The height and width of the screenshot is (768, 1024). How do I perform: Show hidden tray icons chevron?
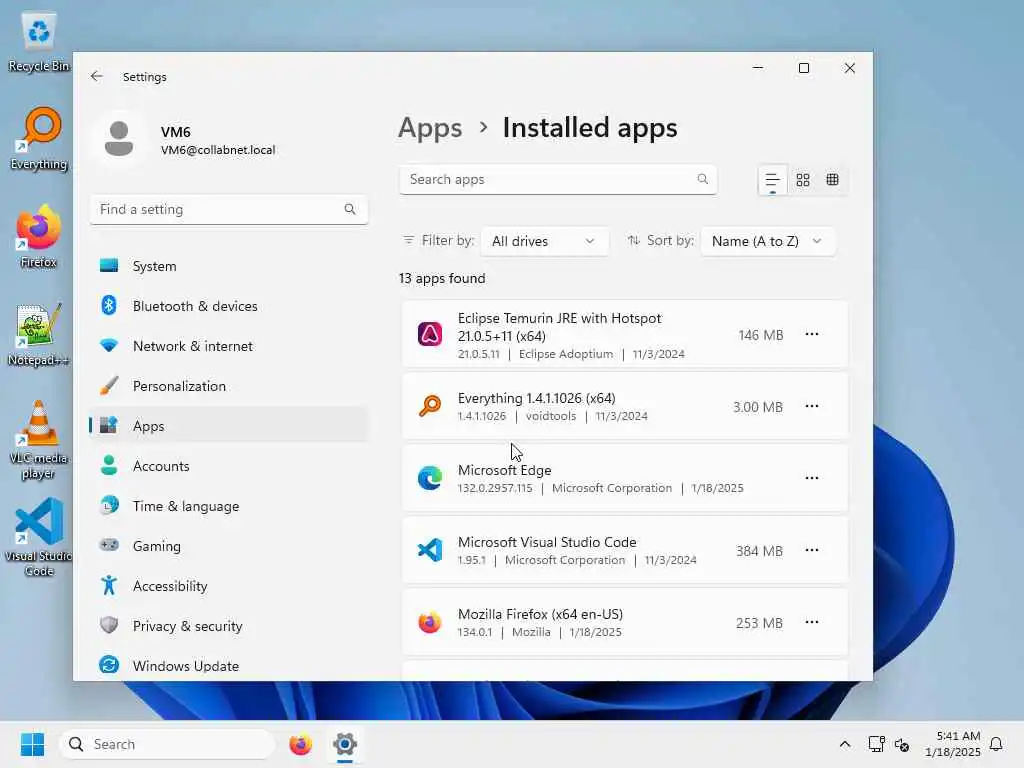click(x=844, y=744)
